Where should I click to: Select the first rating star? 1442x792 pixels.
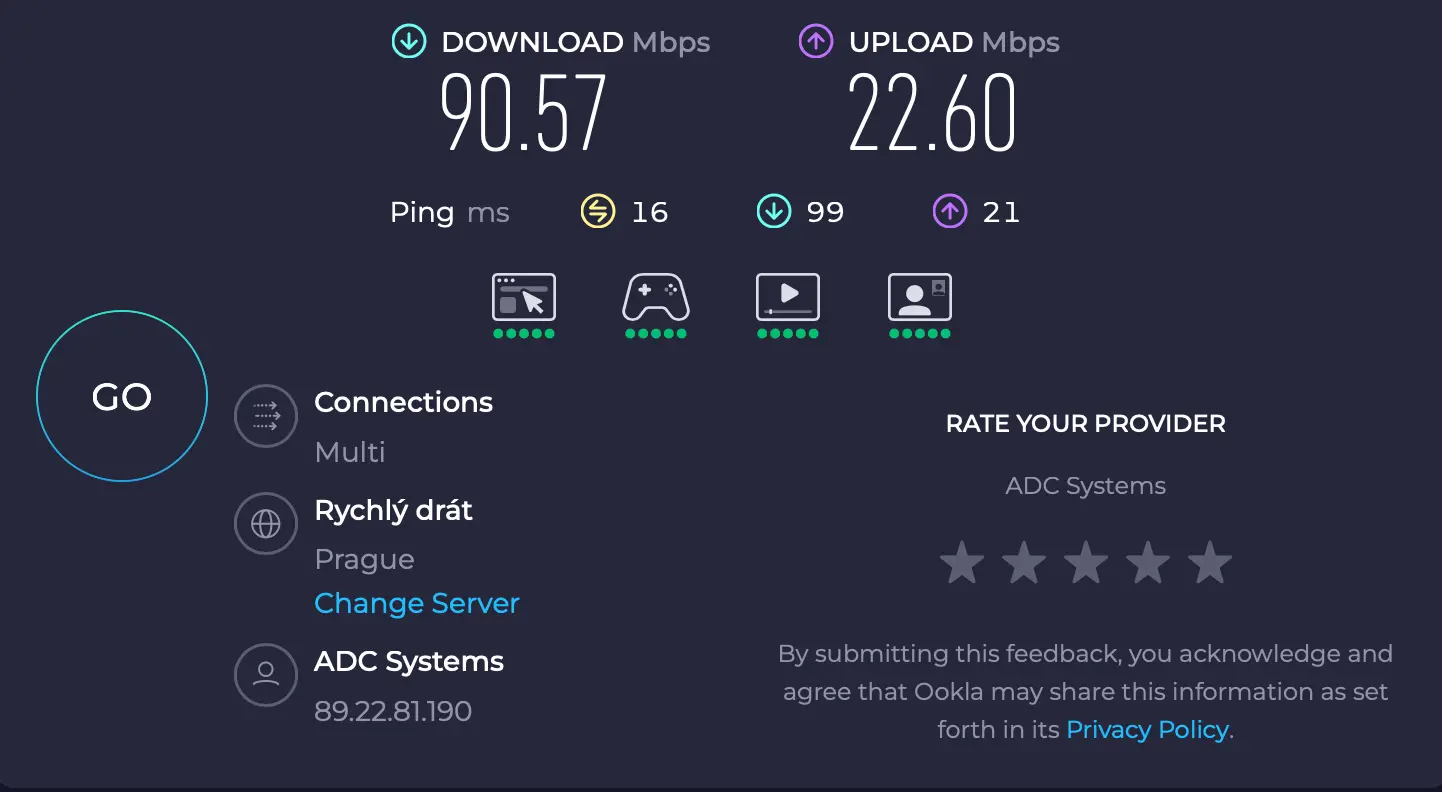pos(961,562)
